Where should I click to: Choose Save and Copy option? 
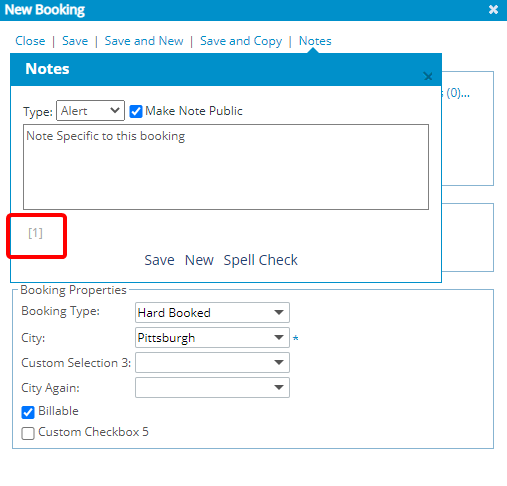241,41
